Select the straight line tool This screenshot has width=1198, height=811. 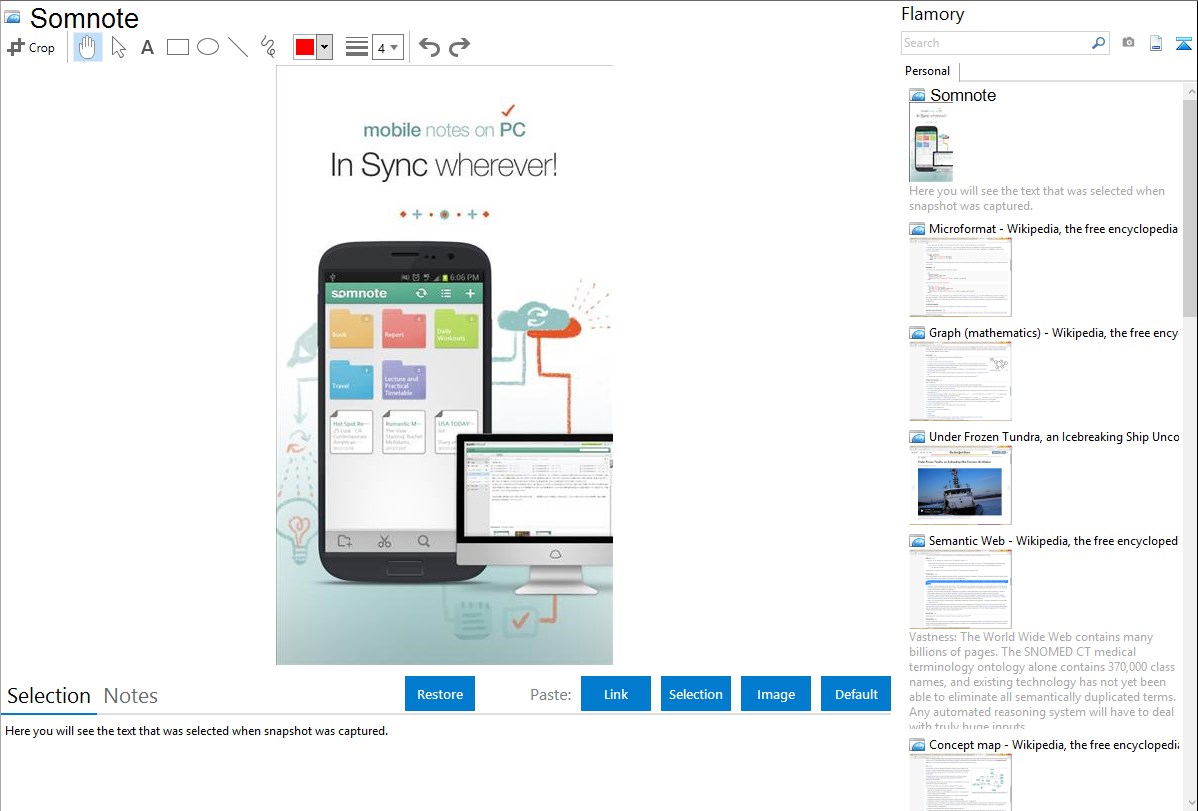[x=238, y=47]
